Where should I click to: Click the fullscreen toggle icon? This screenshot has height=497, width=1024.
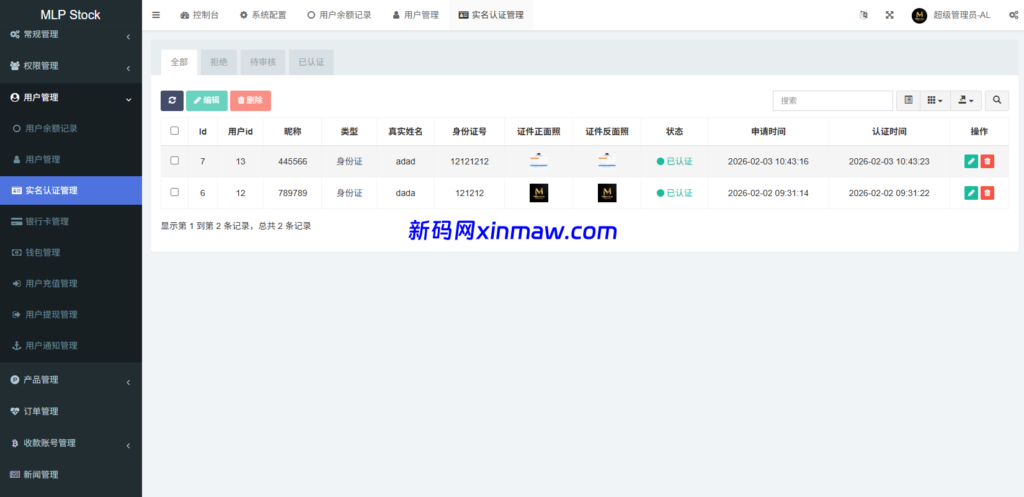[x=889, y=15]
